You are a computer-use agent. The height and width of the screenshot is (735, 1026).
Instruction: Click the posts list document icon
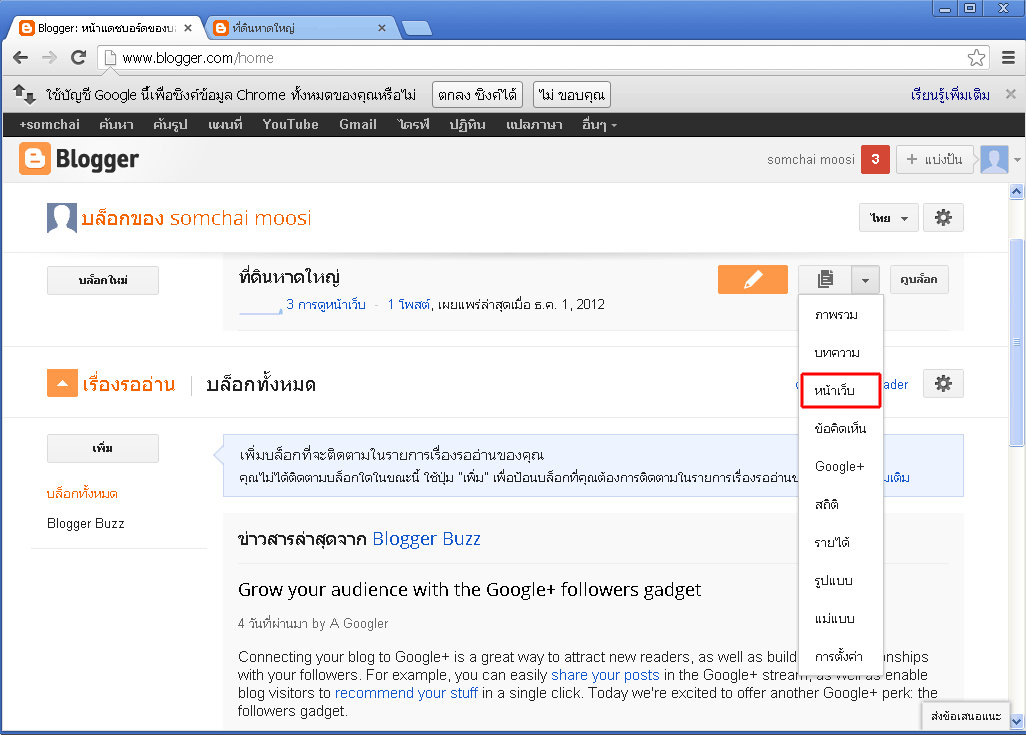pyautogui.click(x=825, y=279)
